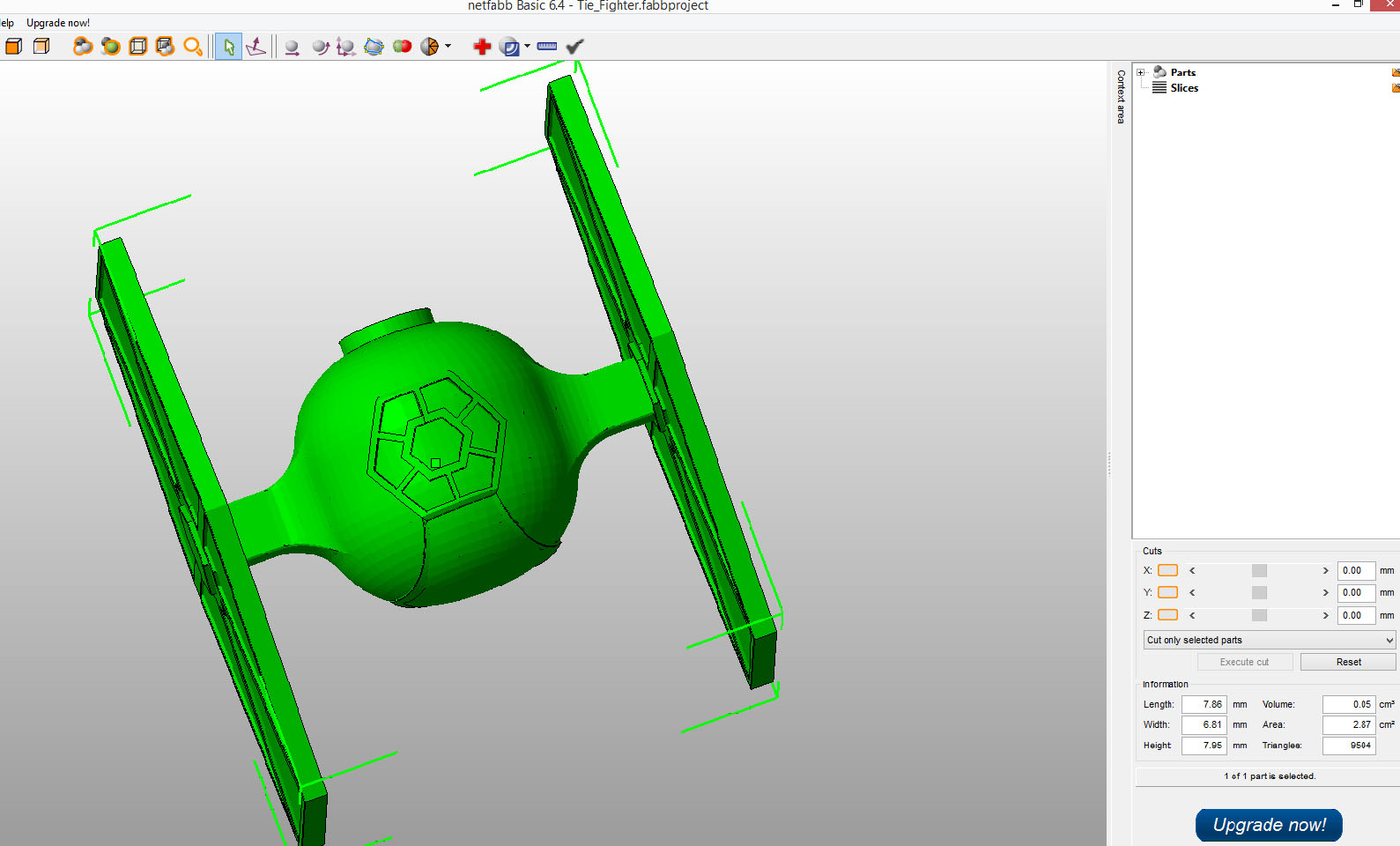Click the zoom to selected part icon
1400x846 pixels.
click(x=110, y=47)
